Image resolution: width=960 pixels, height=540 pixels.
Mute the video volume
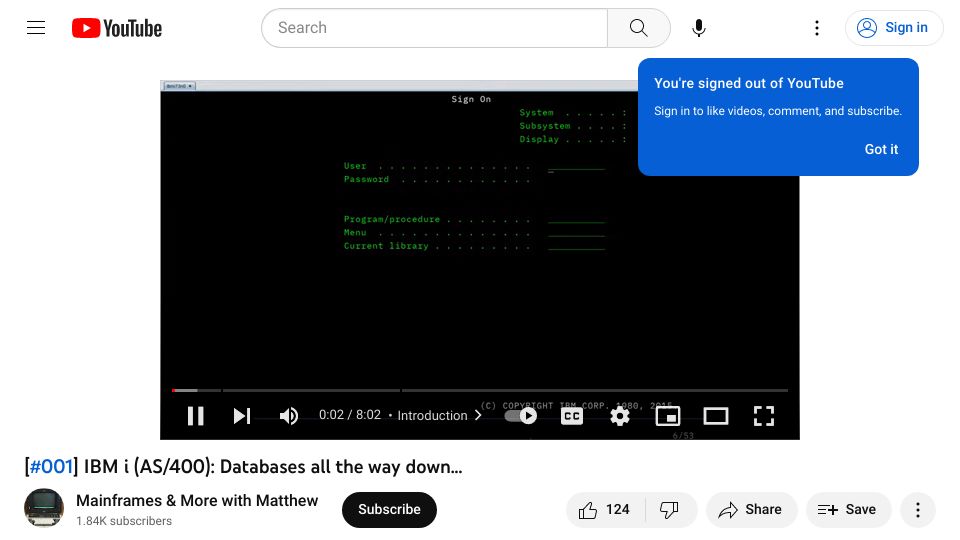tap(288, 416)
